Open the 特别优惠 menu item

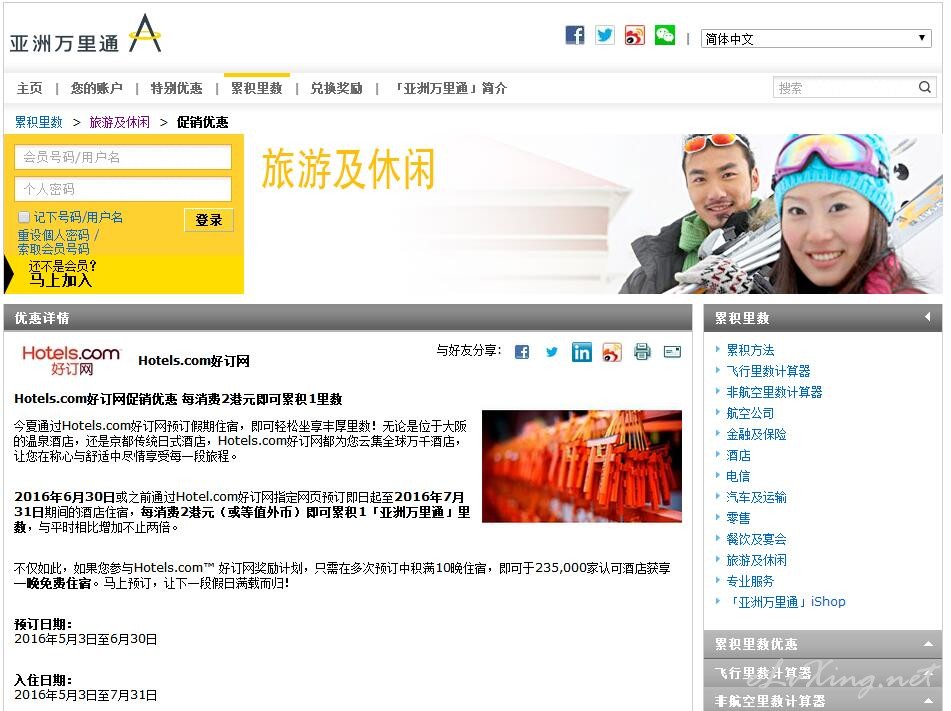point(176,89)
